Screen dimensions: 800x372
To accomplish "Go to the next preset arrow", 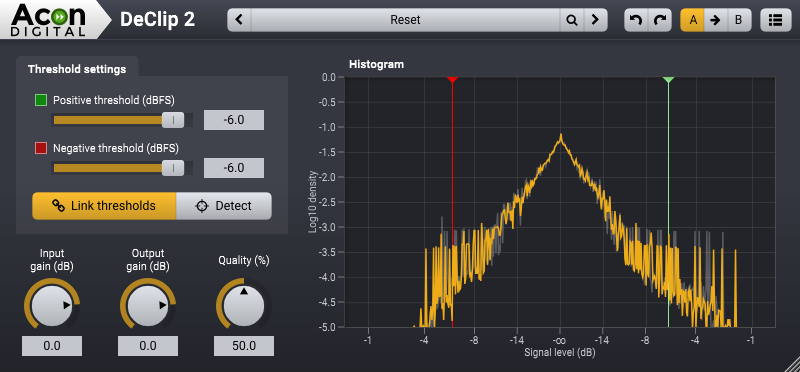I will 595,20.
